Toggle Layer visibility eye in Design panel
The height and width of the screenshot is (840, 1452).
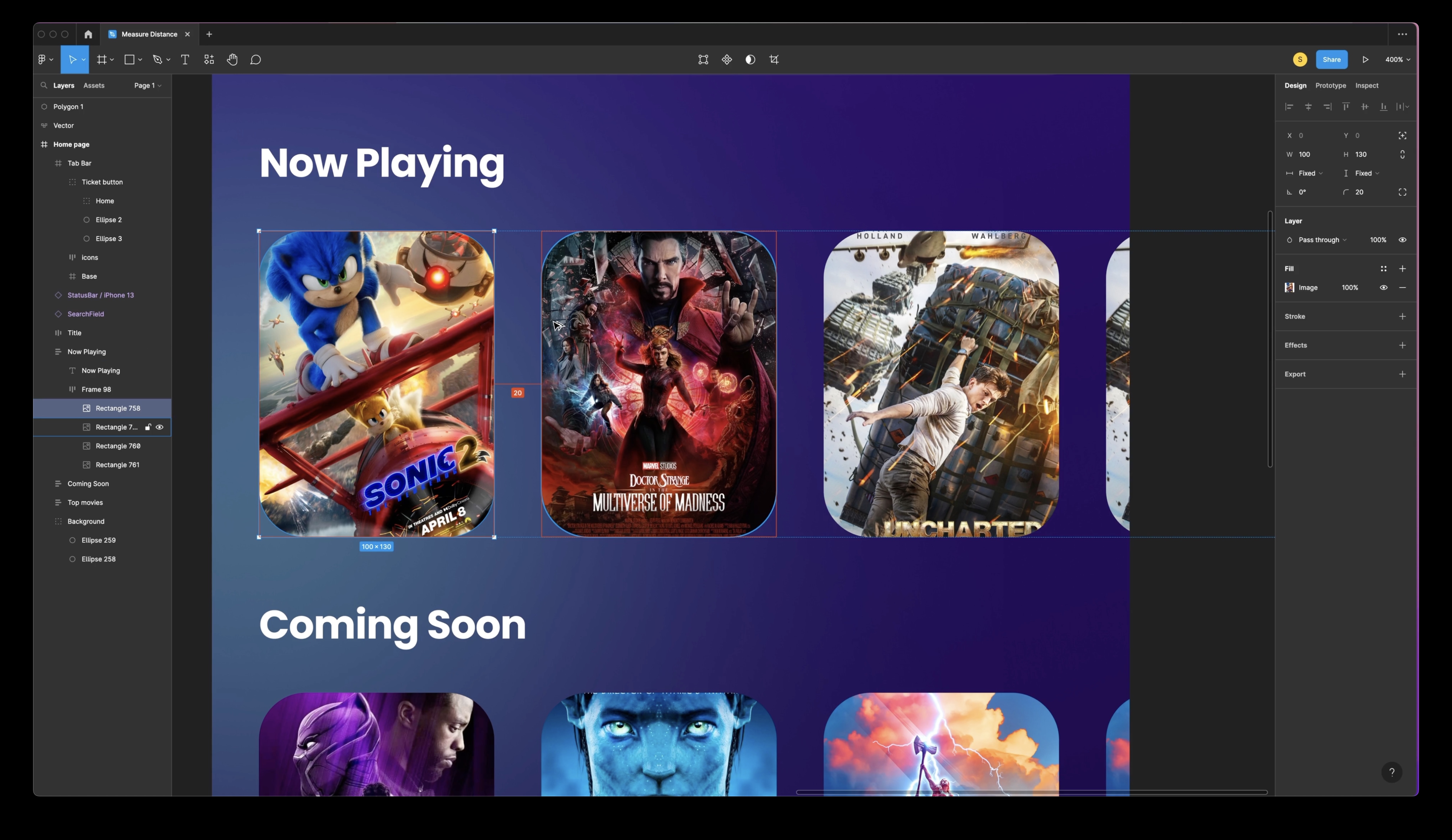coord(1402,240)
